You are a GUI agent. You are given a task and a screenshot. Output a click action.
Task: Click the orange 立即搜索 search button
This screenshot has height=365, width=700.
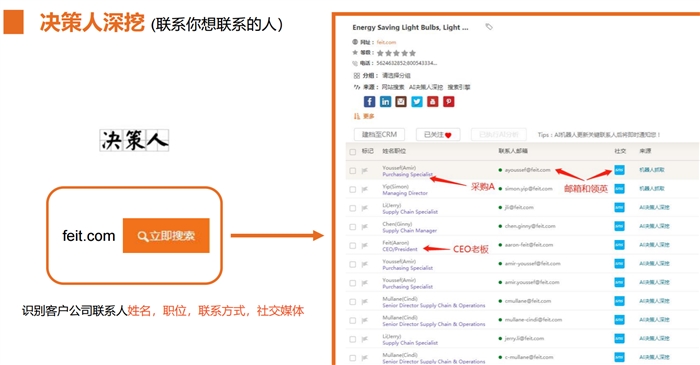(x=166, y=236)
